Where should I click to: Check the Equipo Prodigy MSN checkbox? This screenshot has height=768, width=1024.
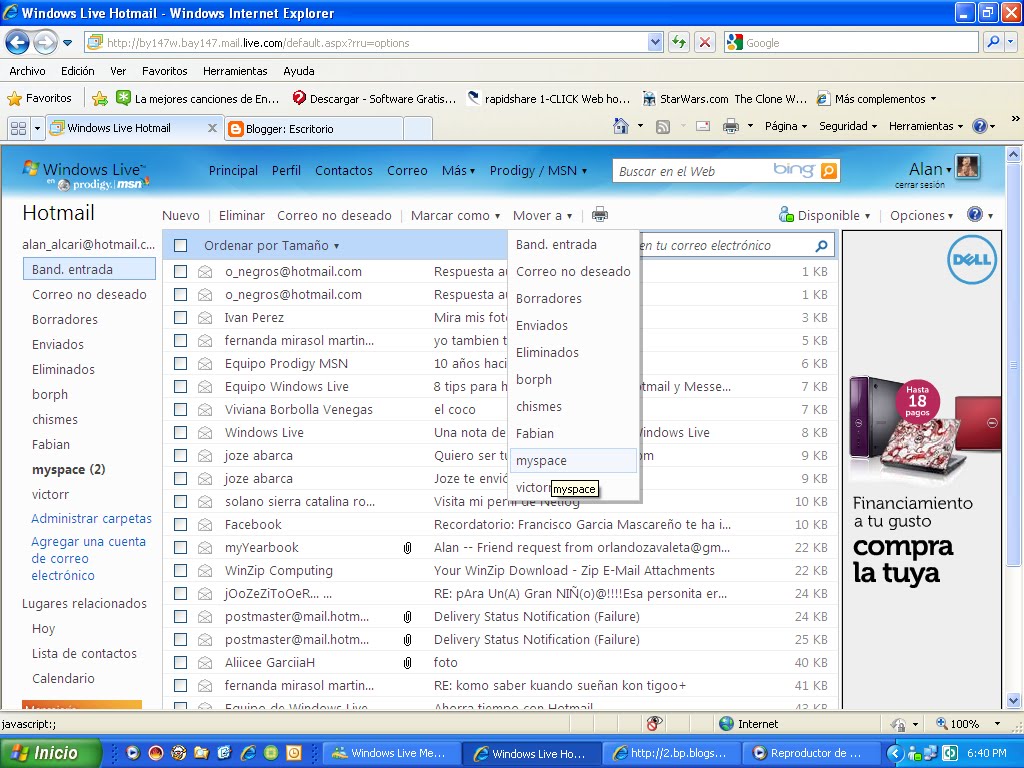point(181,364)
